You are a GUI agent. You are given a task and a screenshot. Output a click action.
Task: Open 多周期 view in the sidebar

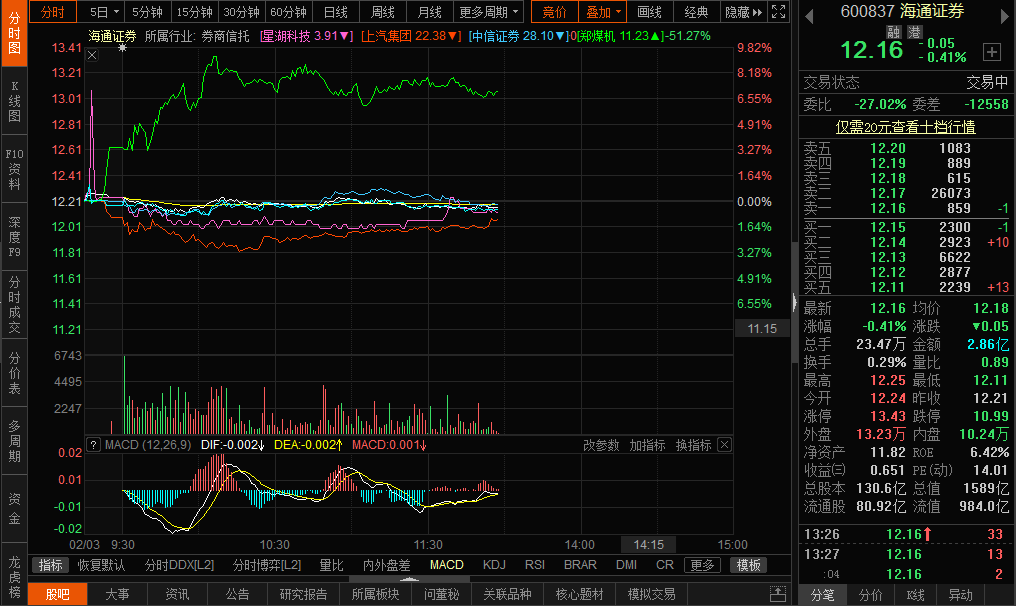[14, 441]
